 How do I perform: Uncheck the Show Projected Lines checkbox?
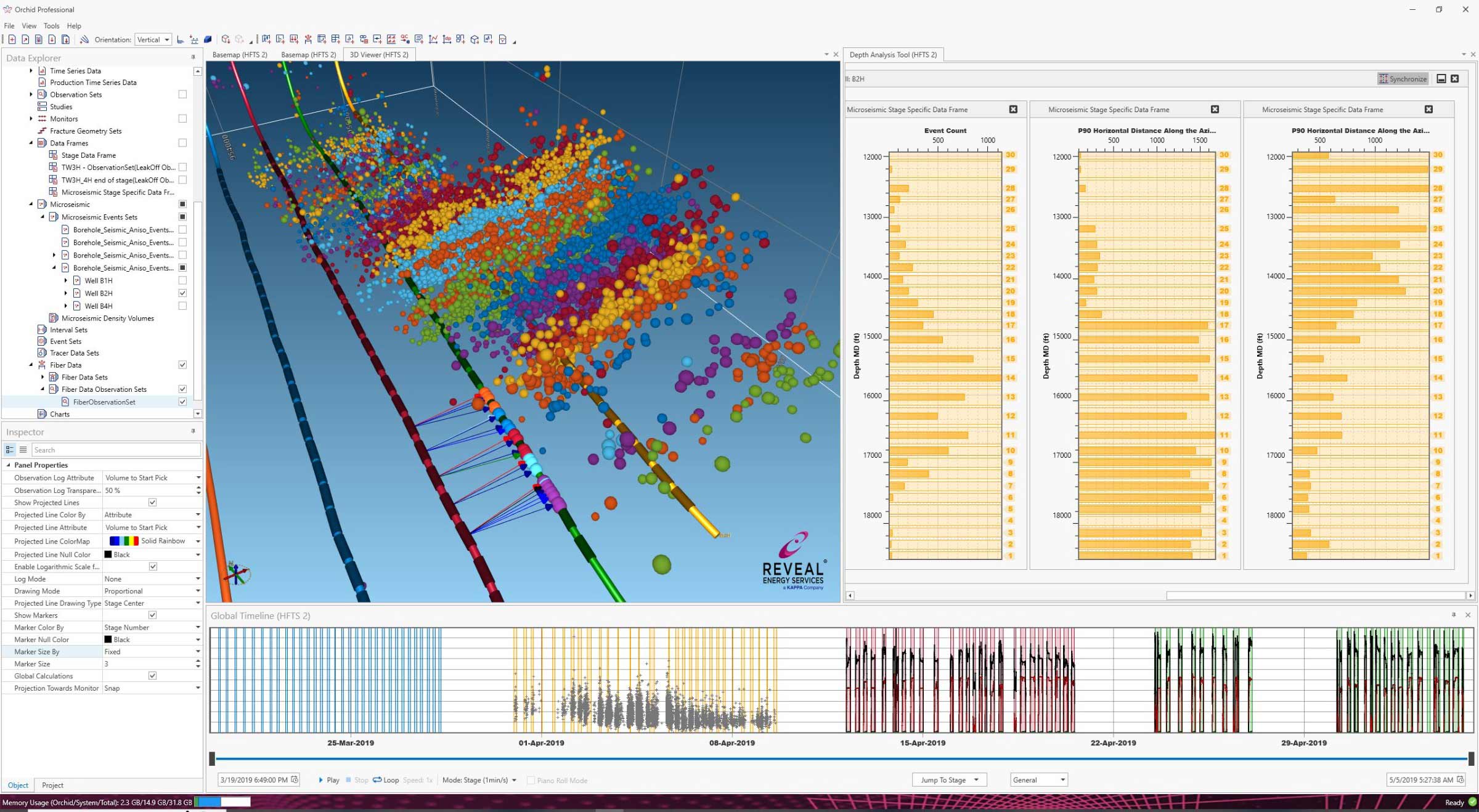coord(152,503)
